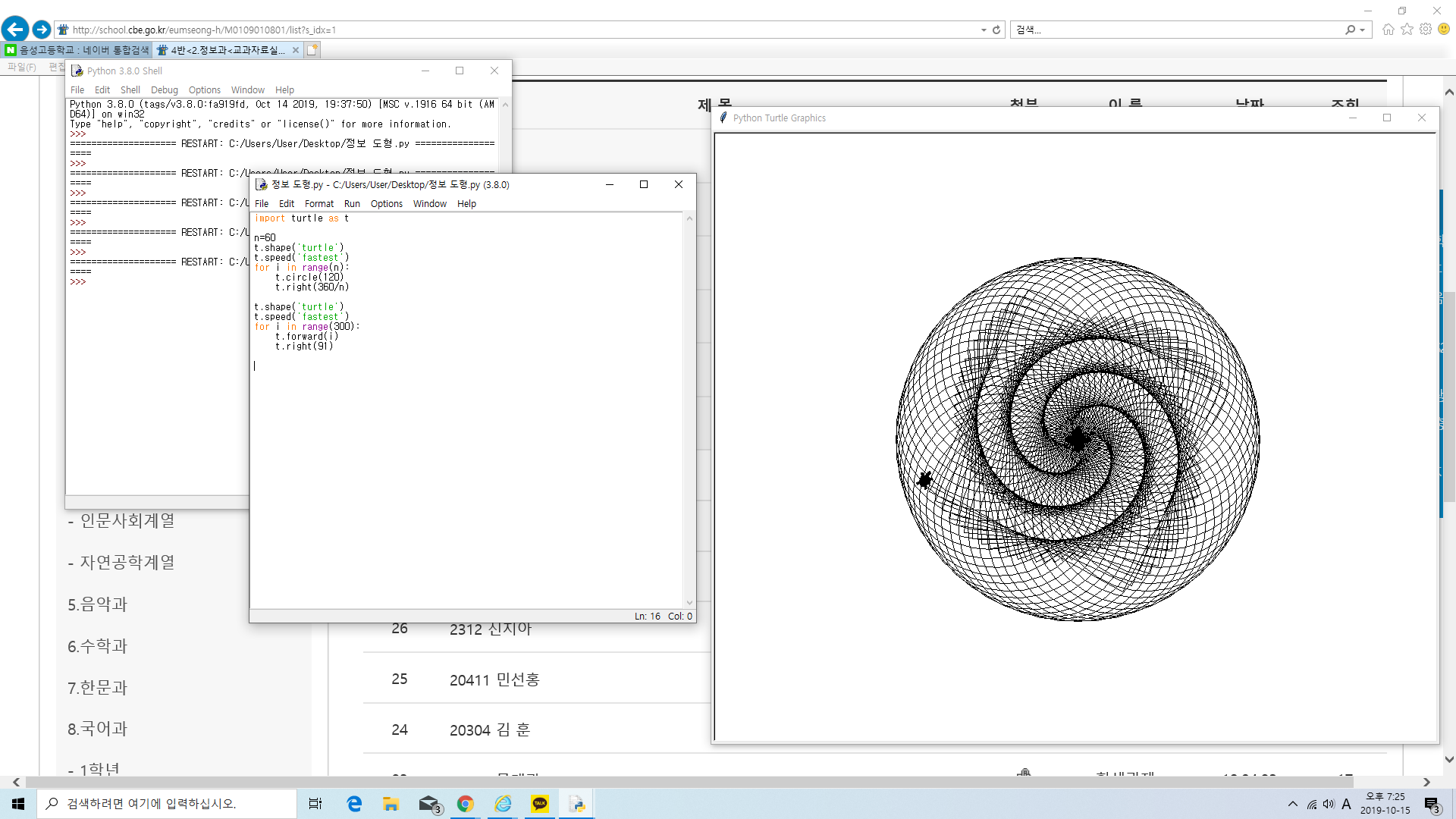Open the browser home icon
The height and width of the screenshot is (819, 1456).
(1388, 29)
